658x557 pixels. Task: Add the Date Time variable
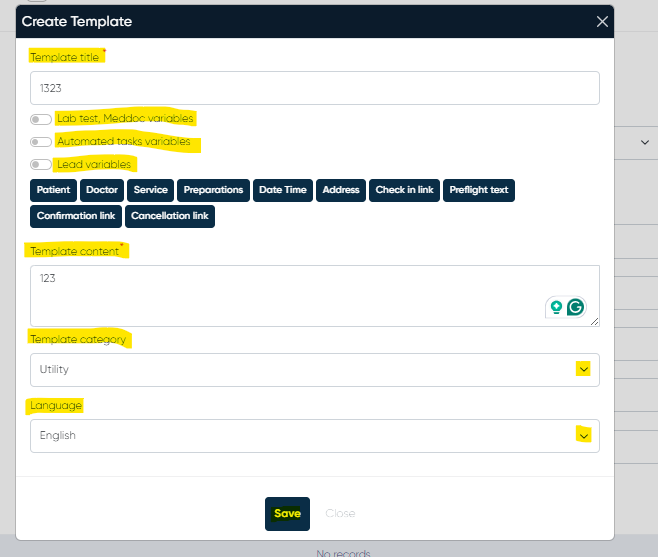[x=283, y=190]
